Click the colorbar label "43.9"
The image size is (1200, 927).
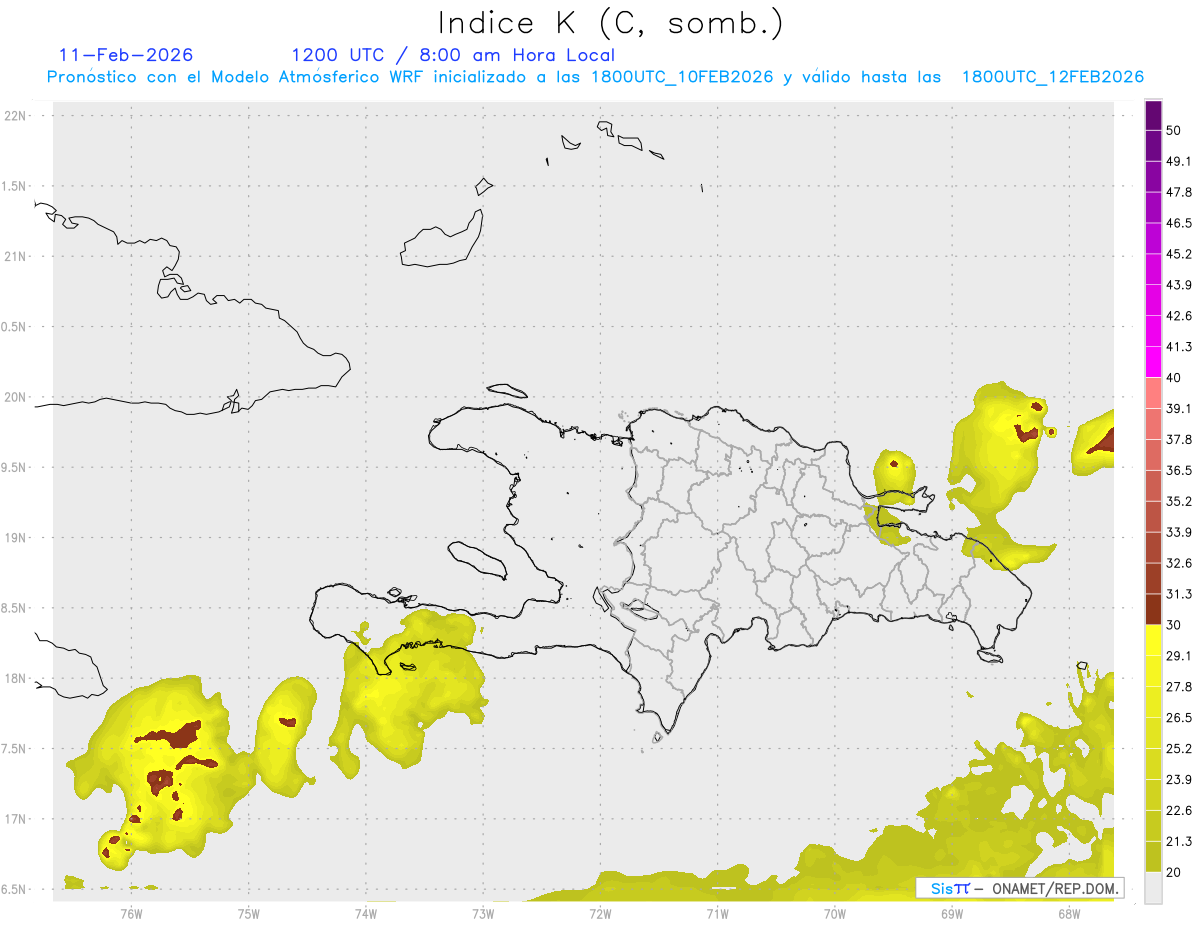[x=1178, y=285]
